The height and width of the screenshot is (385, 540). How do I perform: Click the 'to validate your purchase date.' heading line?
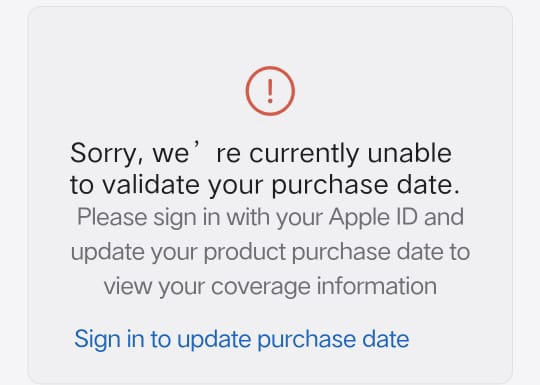(265, 185)
